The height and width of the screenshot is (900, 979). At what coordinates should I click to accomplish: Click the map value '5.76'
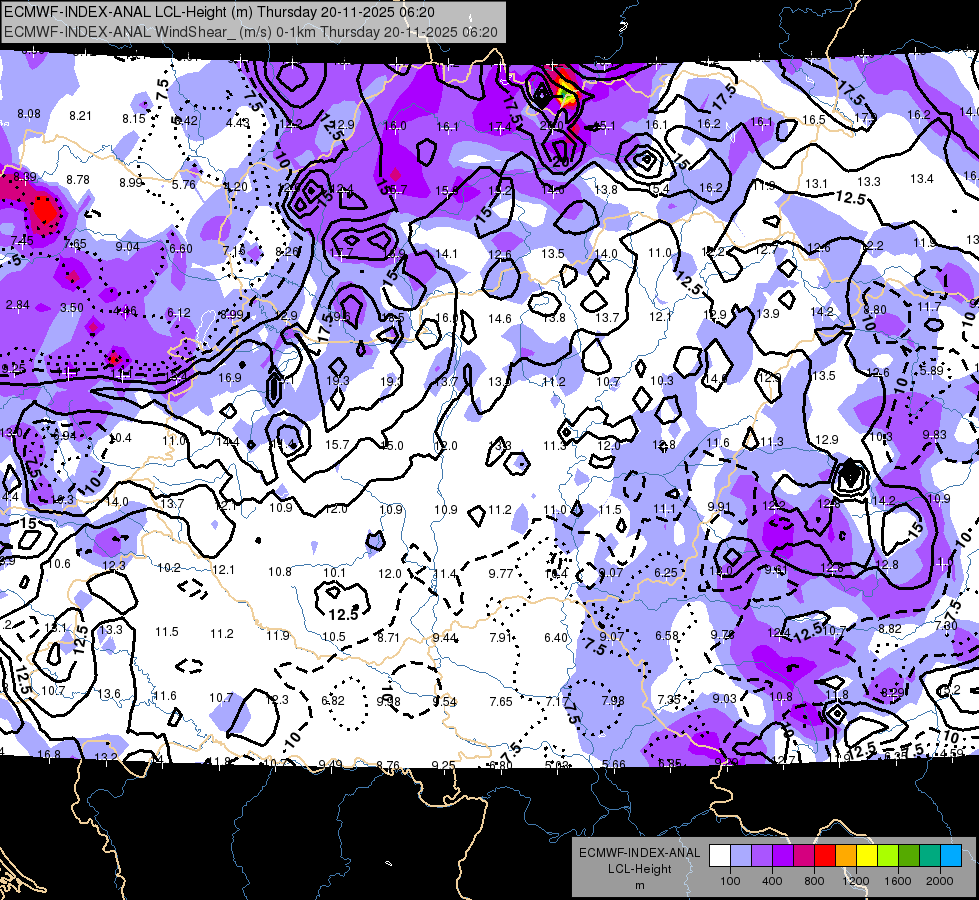[184, 184]
